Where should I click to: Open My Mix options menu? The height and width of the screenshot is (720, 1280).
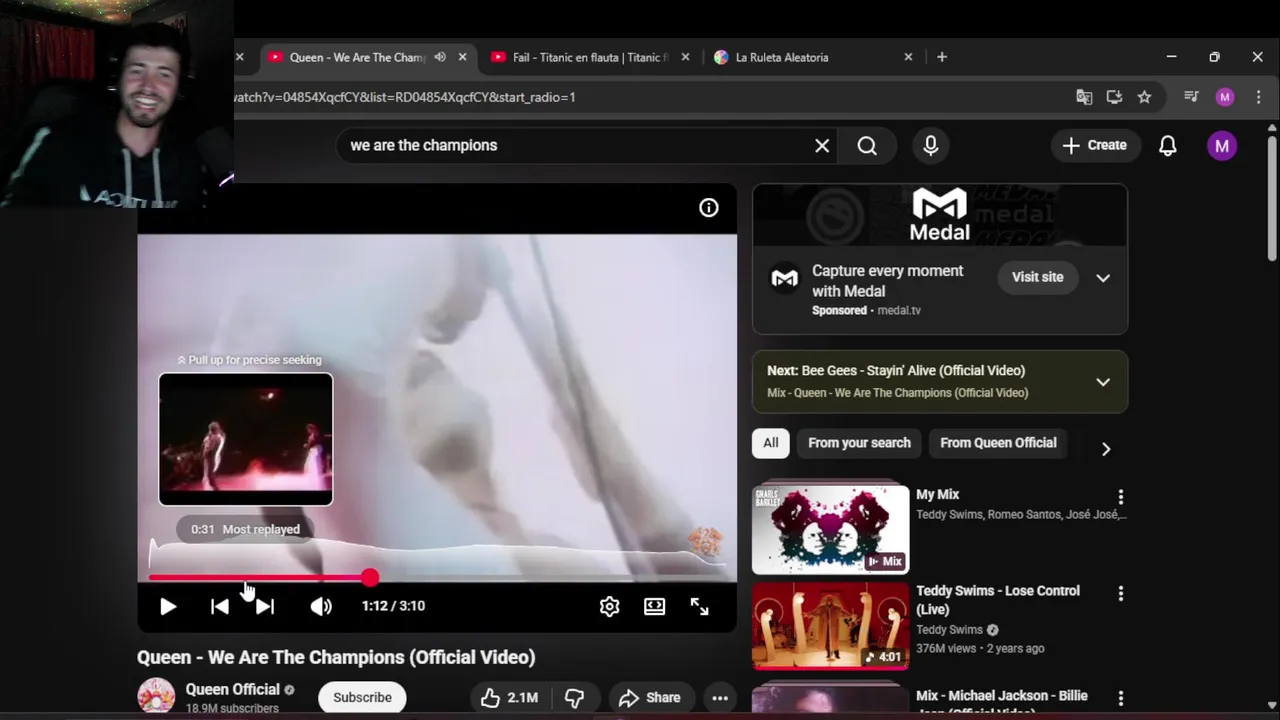click(x=1121, y=497)
